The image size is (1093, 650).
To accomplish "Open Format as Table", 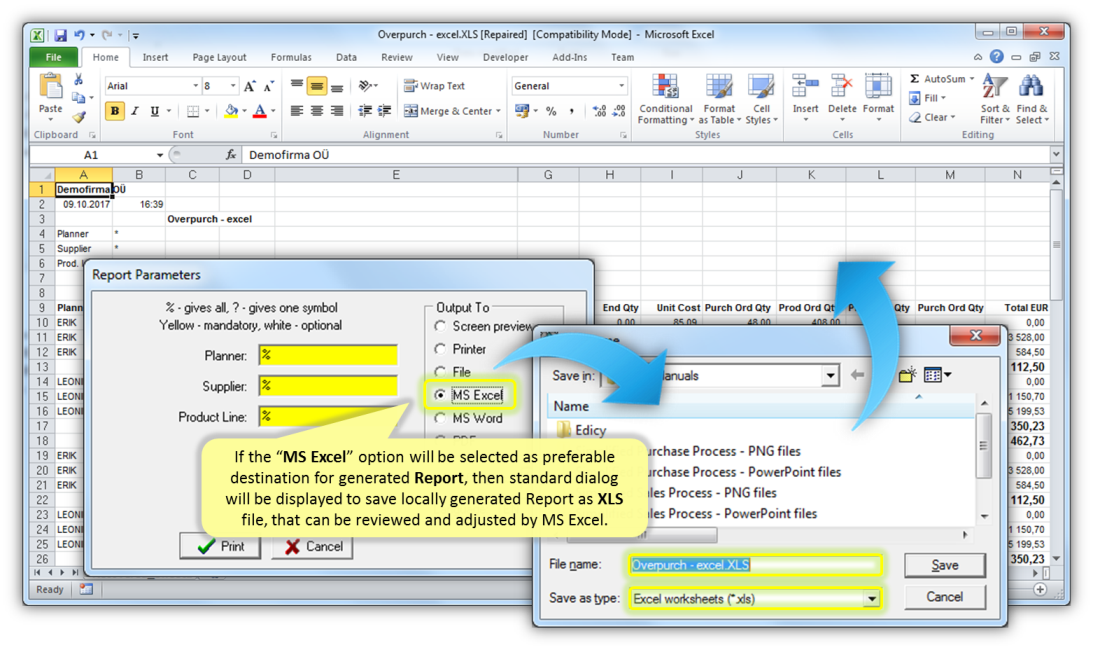I will coord(719,100).
